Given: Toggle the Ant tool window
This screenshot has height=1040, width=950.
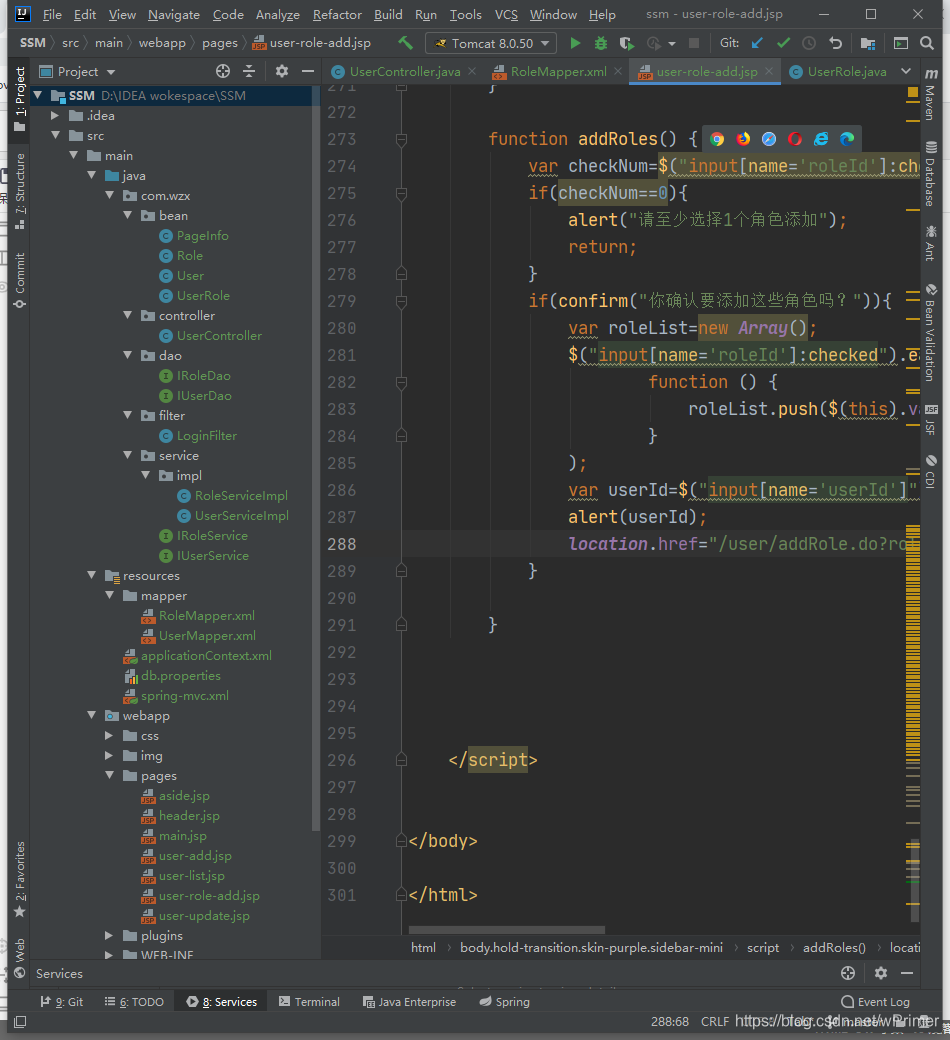Looking at the screenshot, I should click(931, 243).
